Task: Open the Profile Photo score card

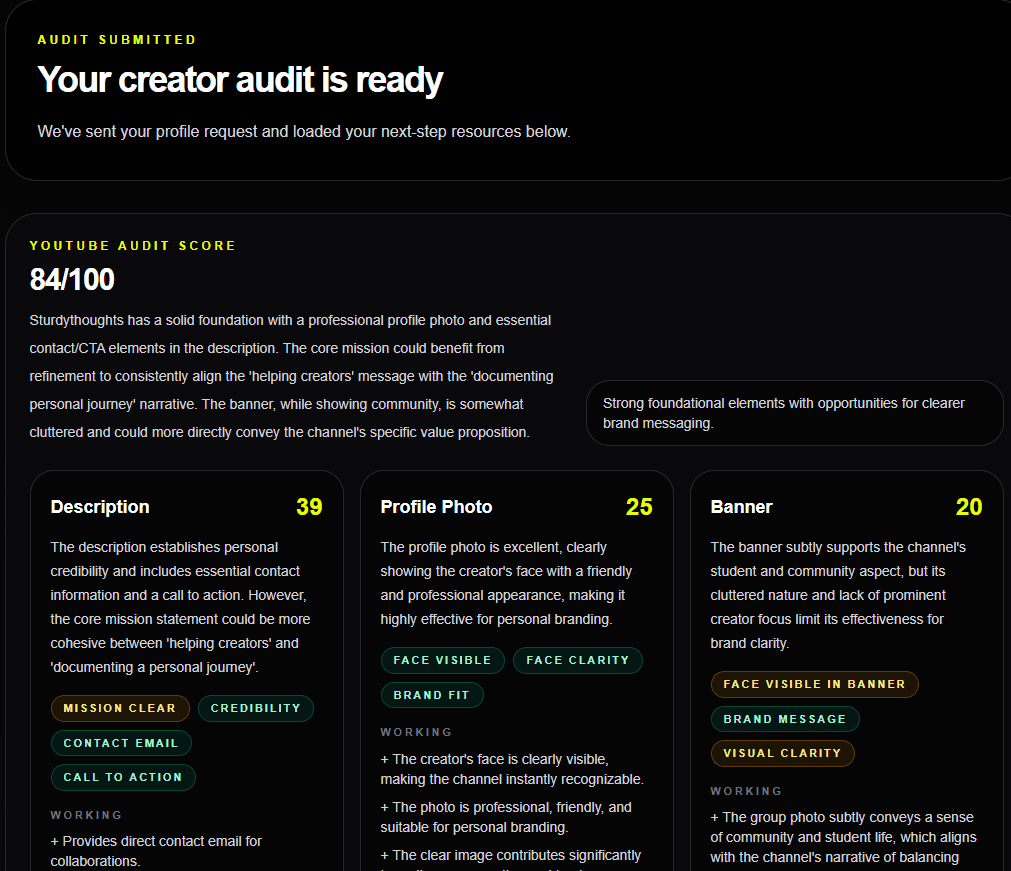Action: 436,507
